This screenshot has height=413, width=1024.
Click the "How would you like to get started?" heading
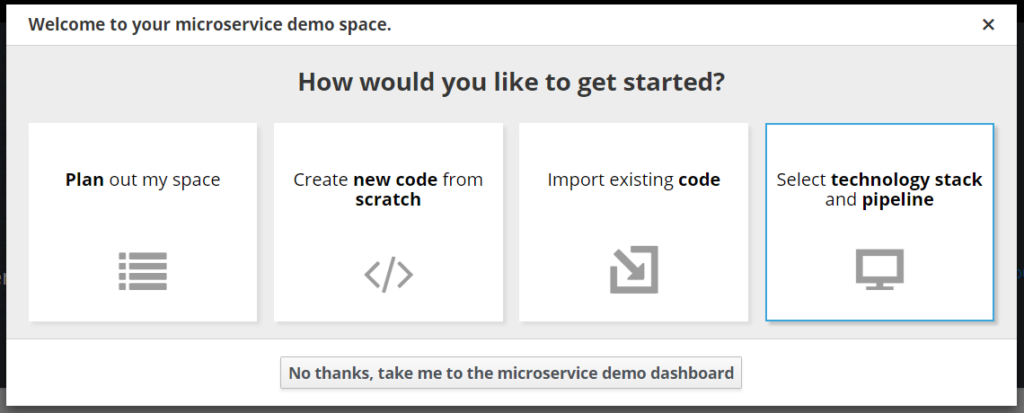pos(511,82)
